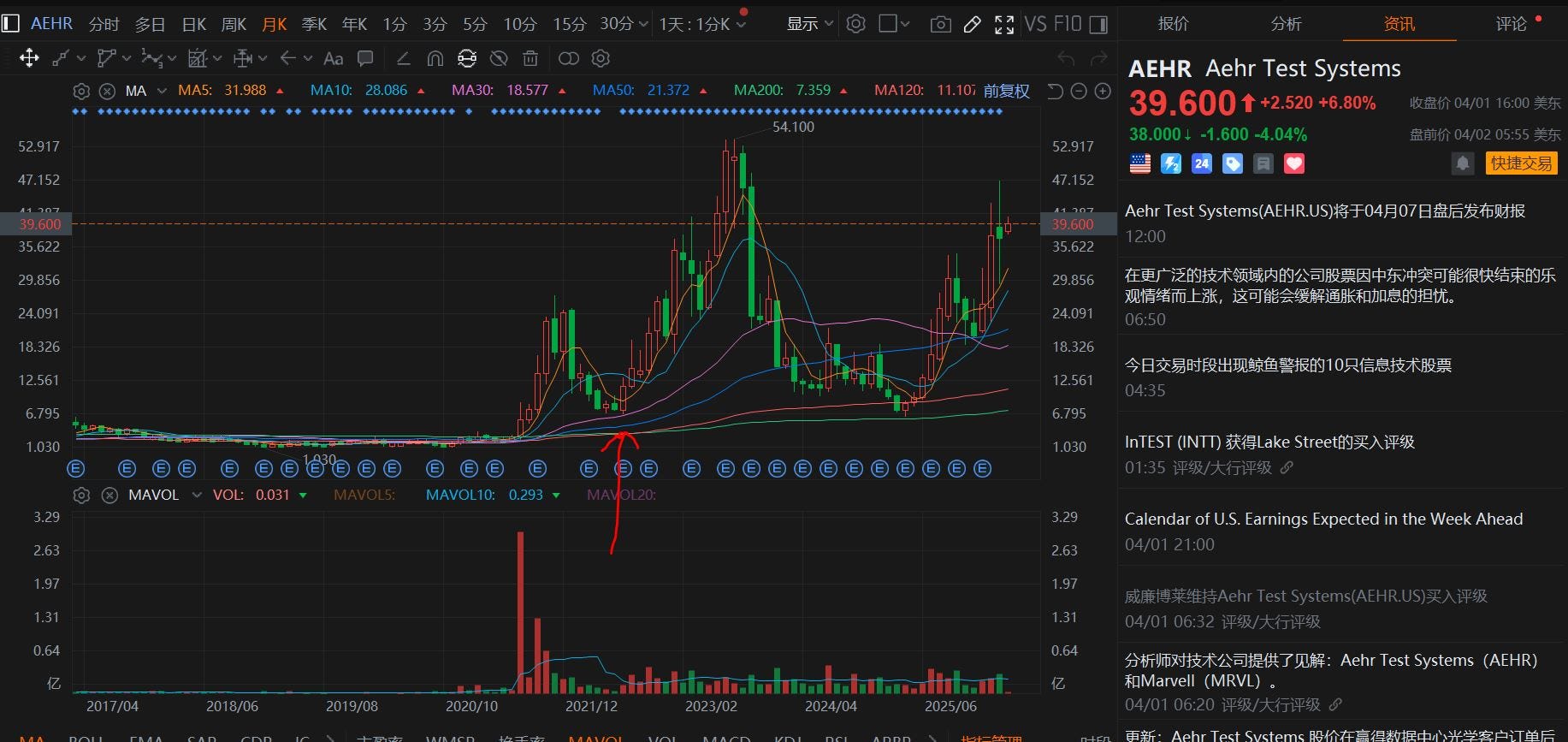
Task: Toggle MA120 line visibility
Action: pyautogui.click(x=926, y=90)
